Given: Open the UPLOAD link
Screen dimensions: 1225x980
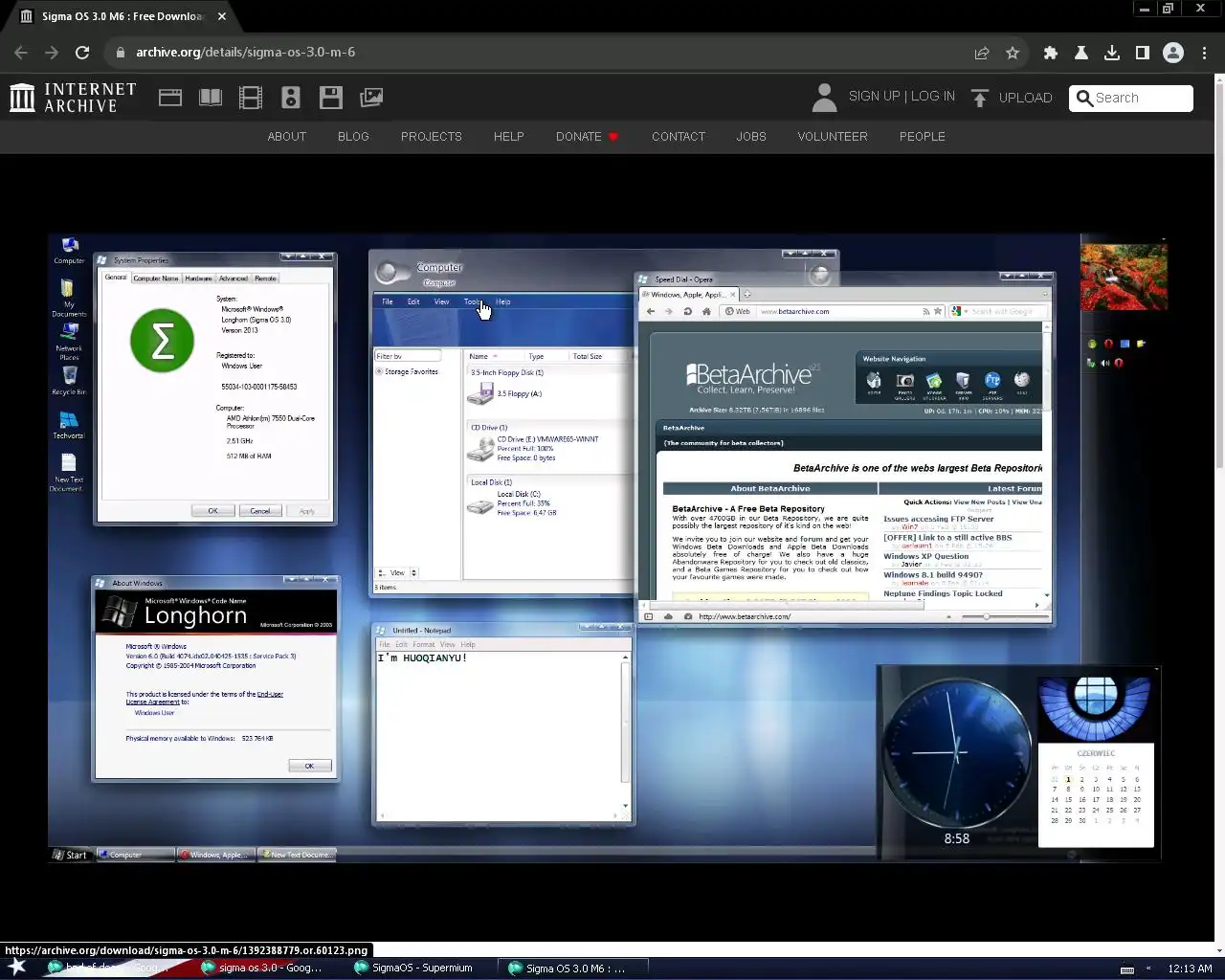Looking at the screenshot, I should (1025, 98).
